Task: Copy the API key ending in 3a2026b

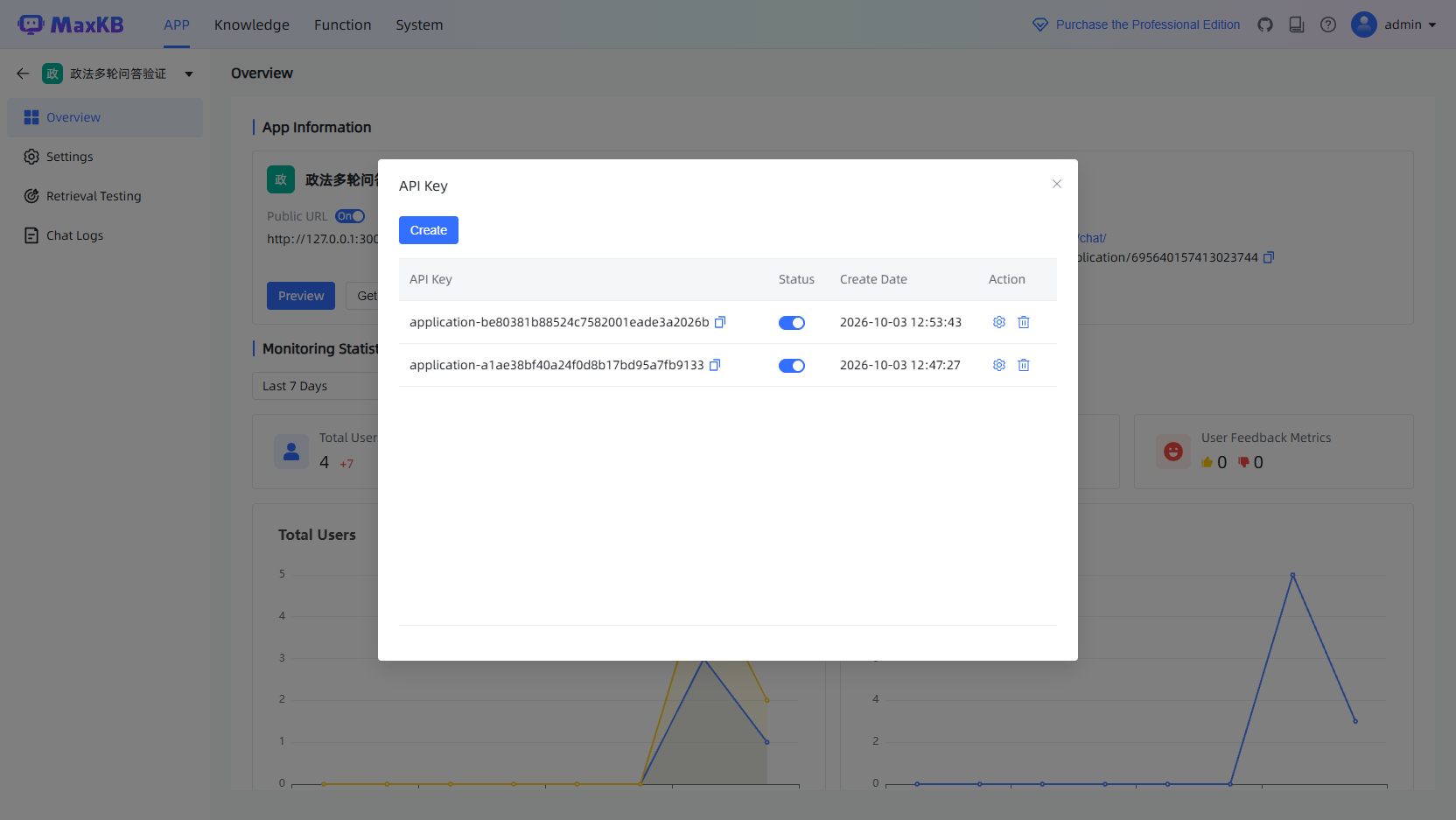Action: point(720,322)
